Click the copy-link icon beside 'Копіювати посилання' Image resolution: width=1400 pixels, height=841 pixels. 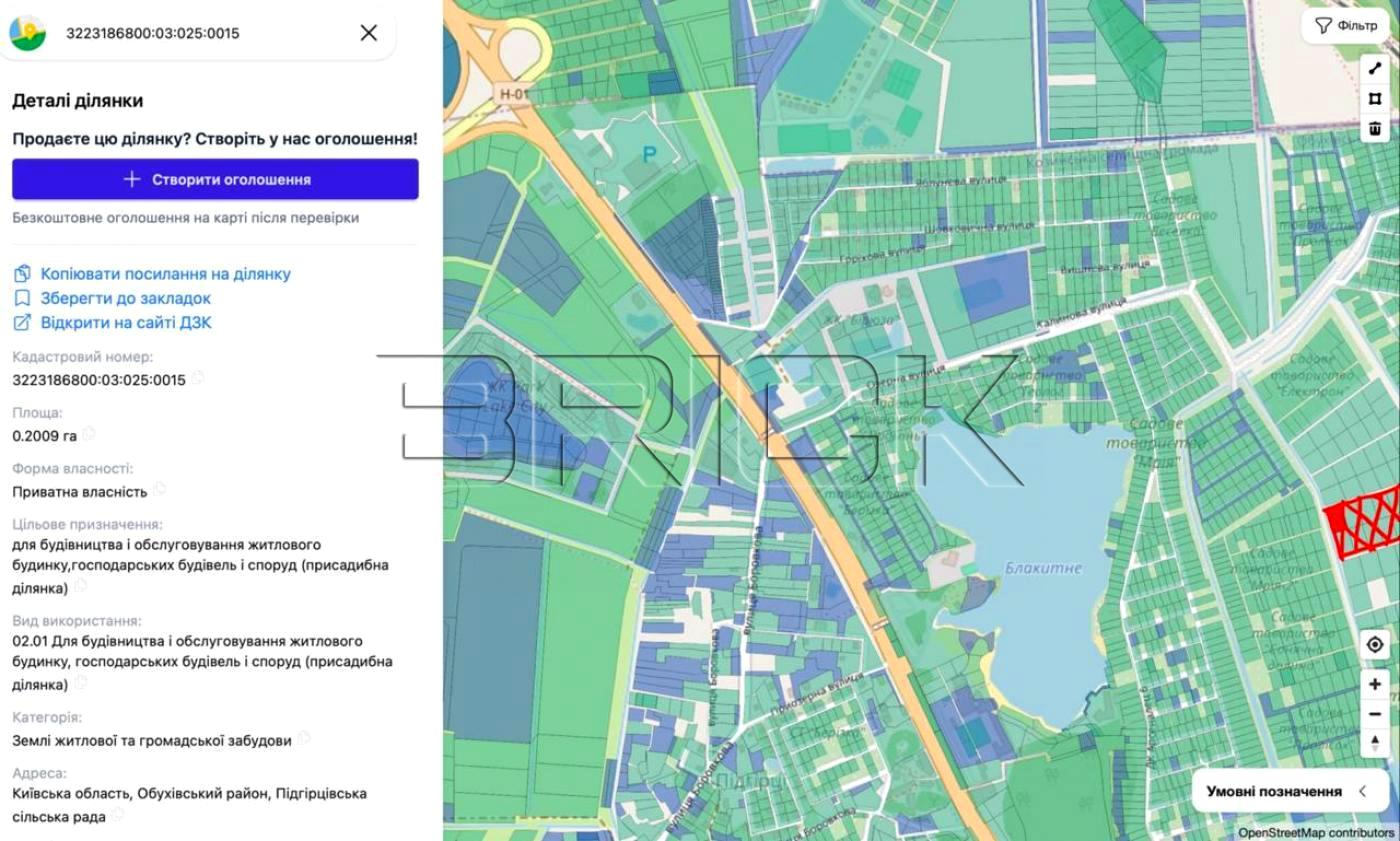pos(22,274)
